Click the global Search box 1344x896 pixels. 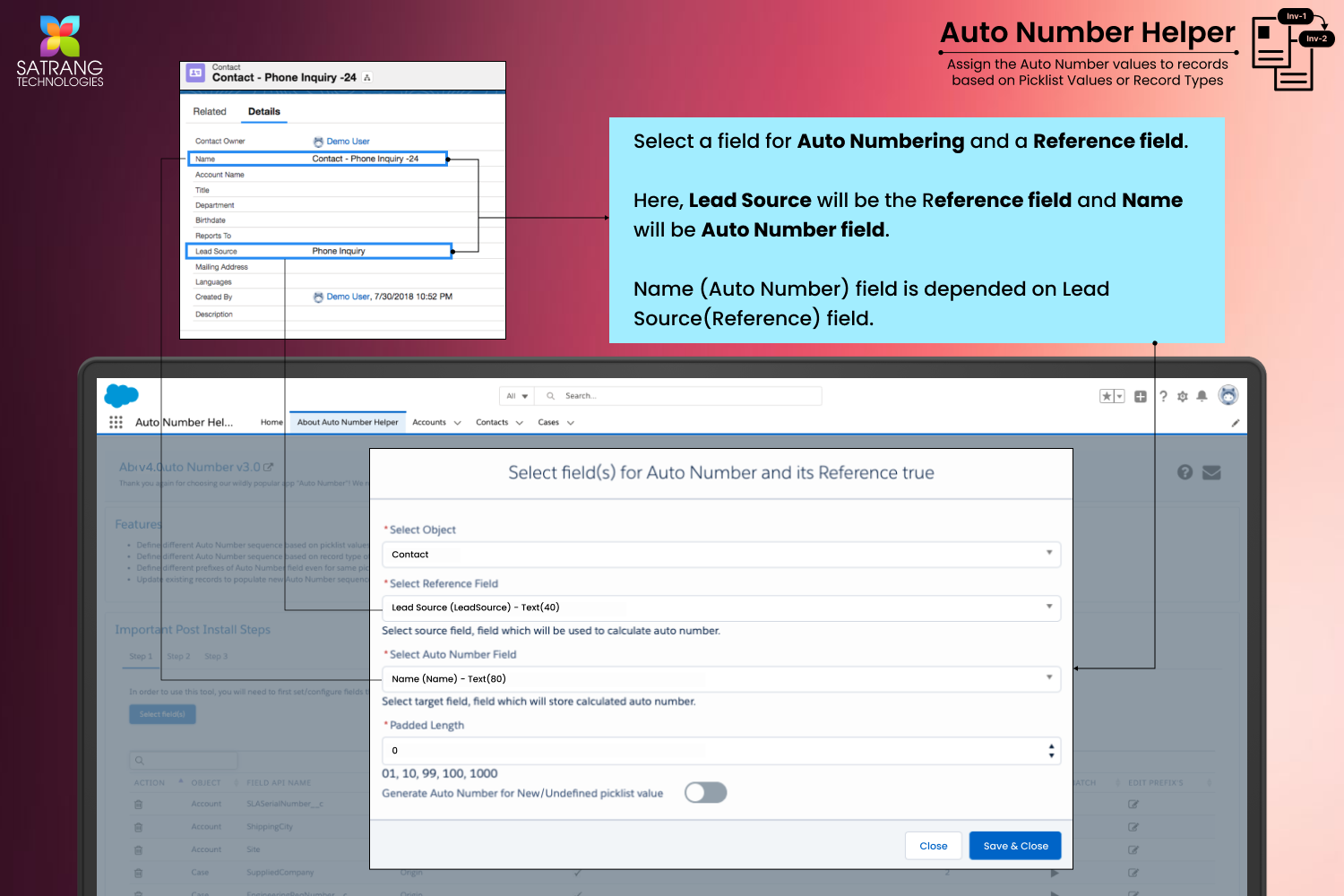pos(677,396)
